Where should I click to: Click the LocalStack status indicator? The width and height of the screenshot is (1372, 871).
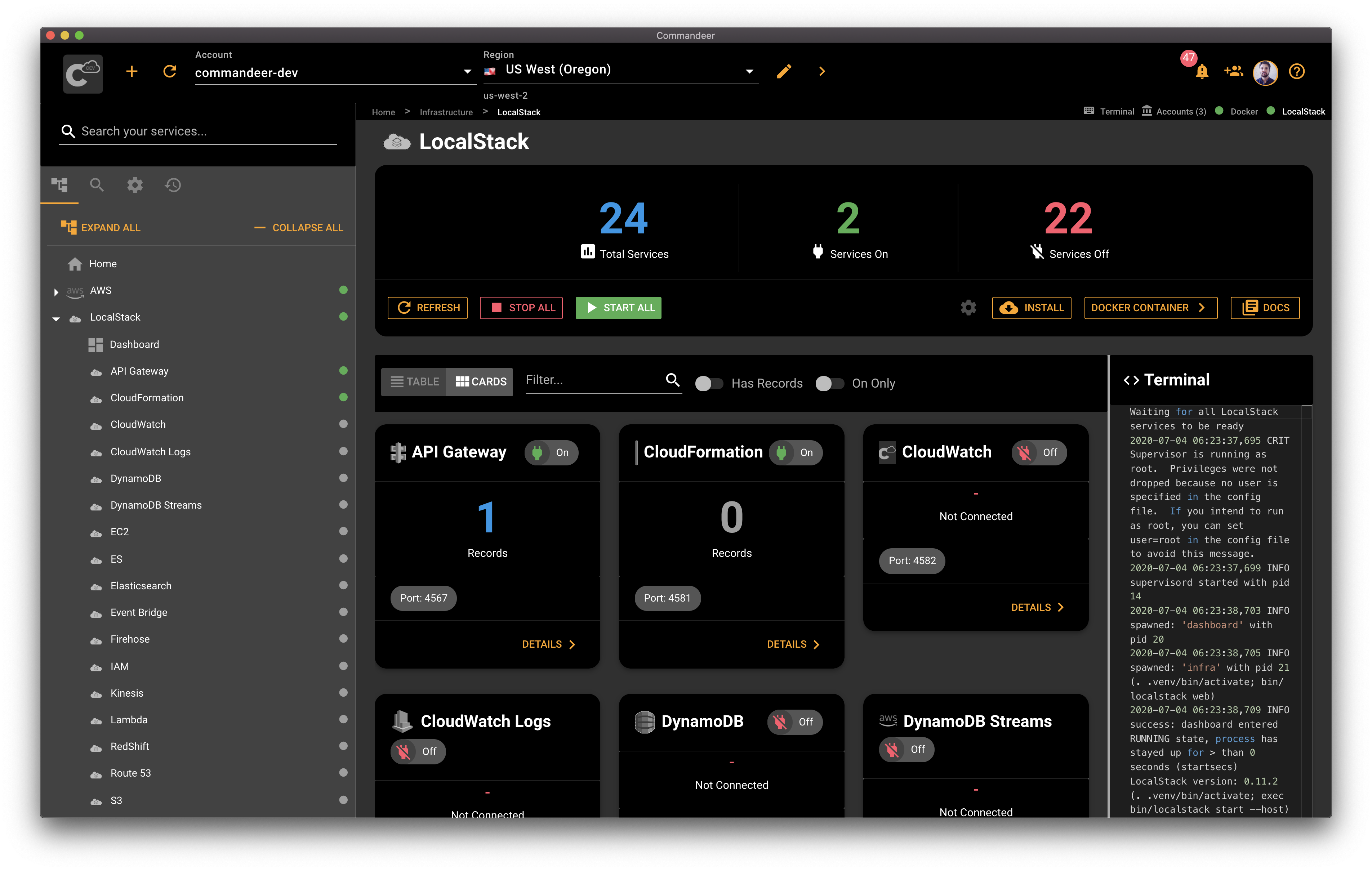1296,111
